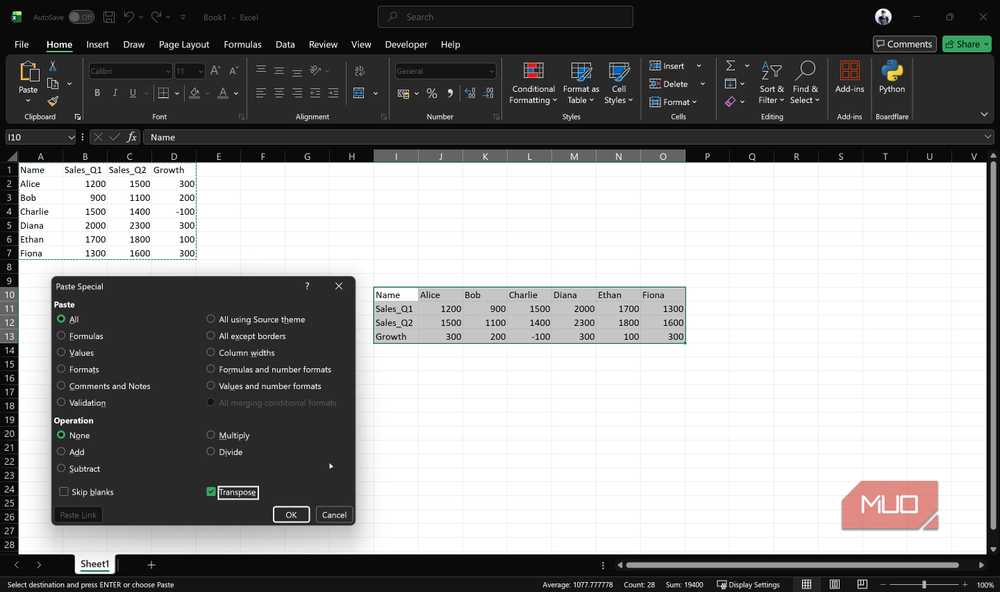Viewport: 1000px width, 592px height.
Task: Add a new sheet with plus button
Action: coord(151,565)
